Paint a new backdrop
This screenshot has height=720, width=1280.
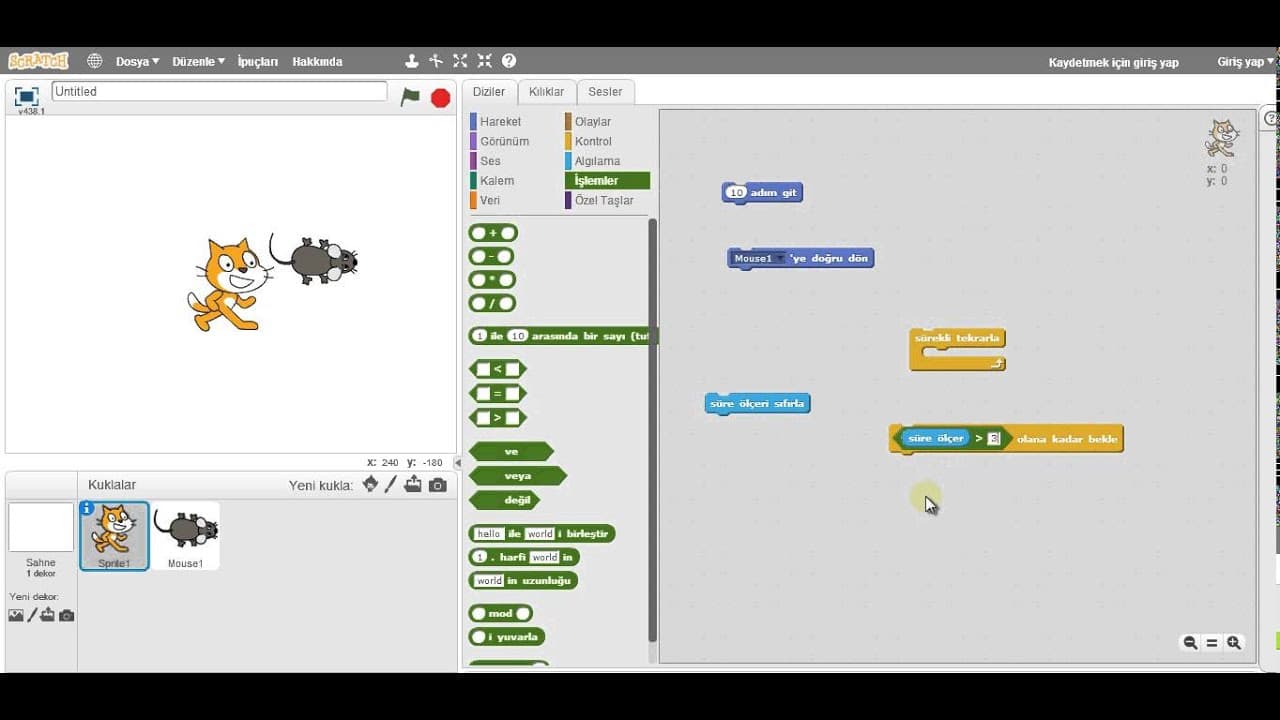click(x=32, y=615)
